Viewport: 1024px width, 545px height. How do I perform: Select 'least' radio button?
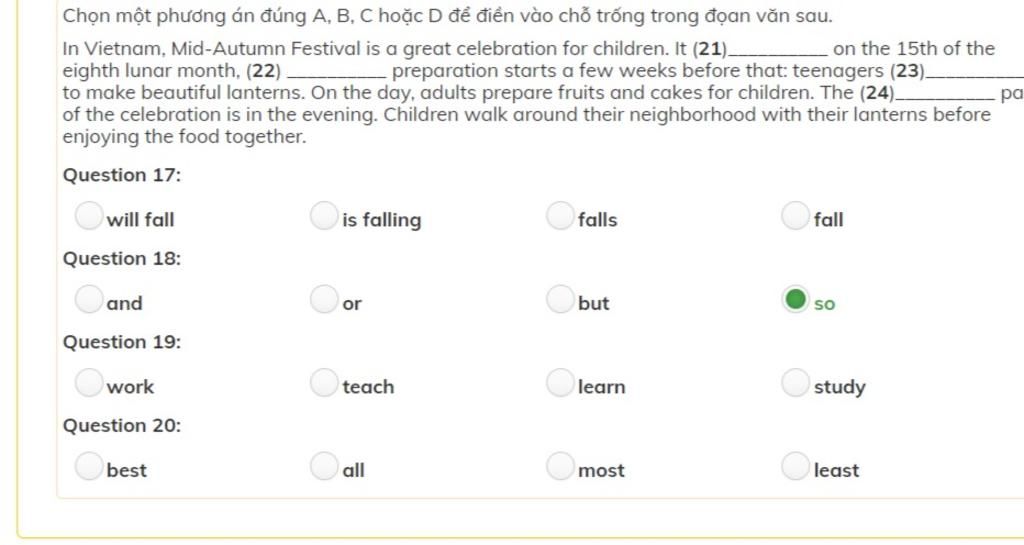click(x=796, y=466)
